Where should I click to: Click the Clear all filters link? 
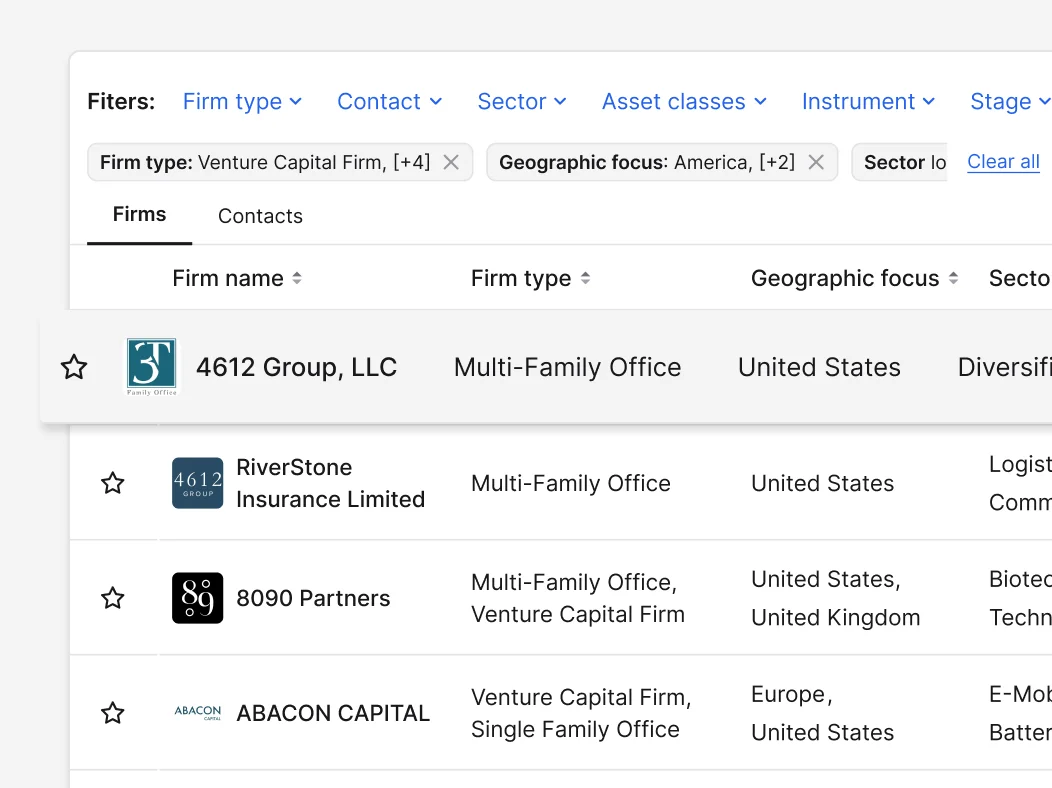click(x=1003, y=162)
